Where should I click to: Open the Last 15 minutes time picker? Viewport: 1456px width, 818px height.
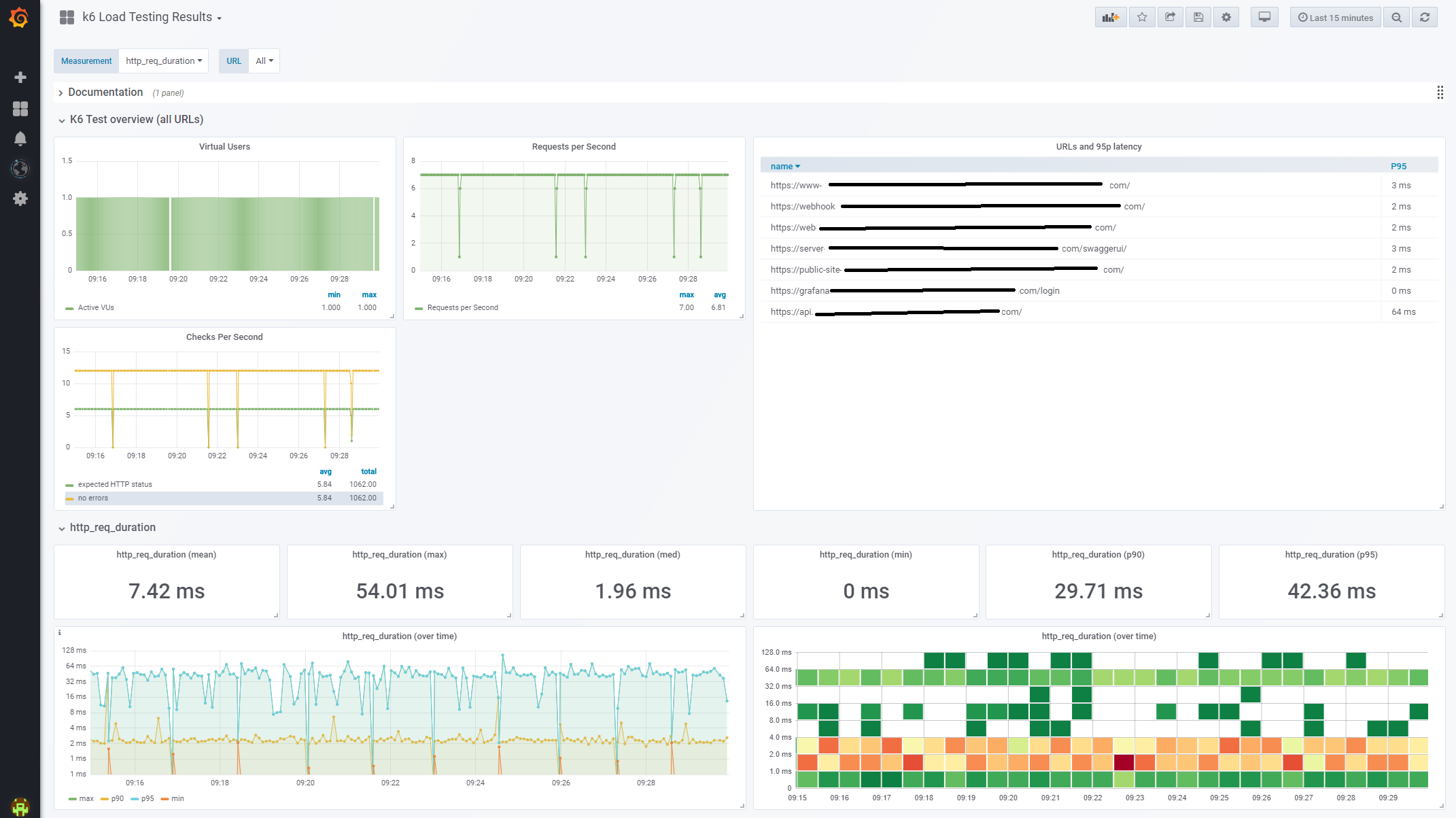tap(1335, 18)
